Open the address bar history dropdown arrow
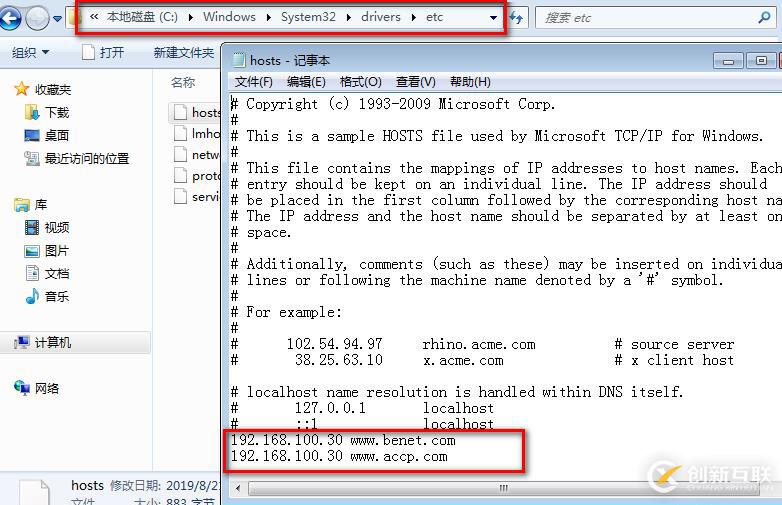 [493, 18]
